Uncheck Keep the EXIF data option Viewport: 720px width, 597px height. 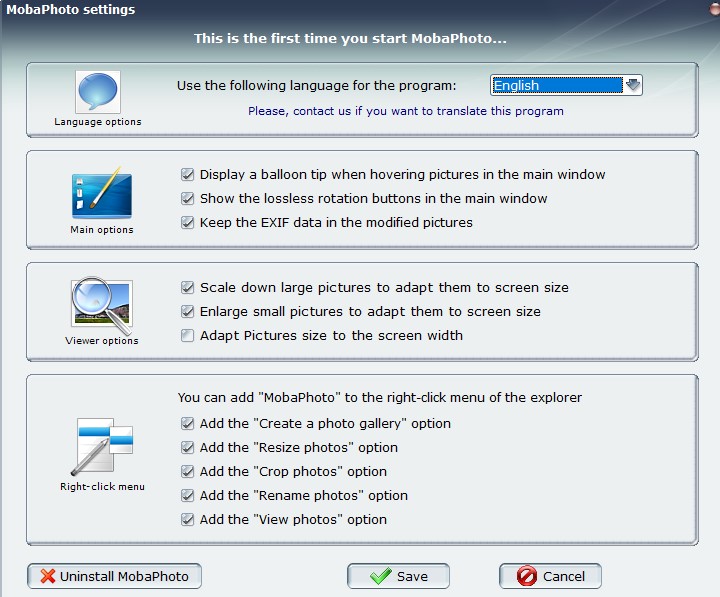pyautogui.click(x=187, y=222)
